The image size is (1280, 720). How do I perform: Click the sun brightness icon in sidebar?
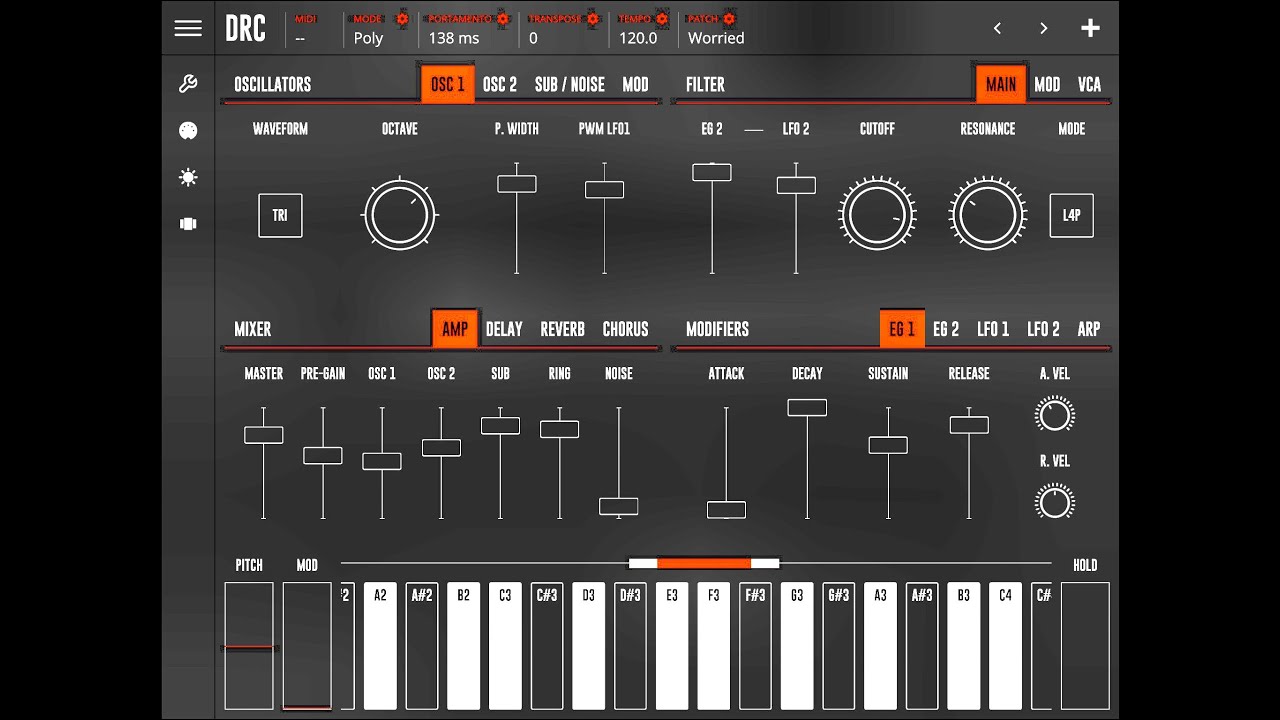(x=188, y=177)
